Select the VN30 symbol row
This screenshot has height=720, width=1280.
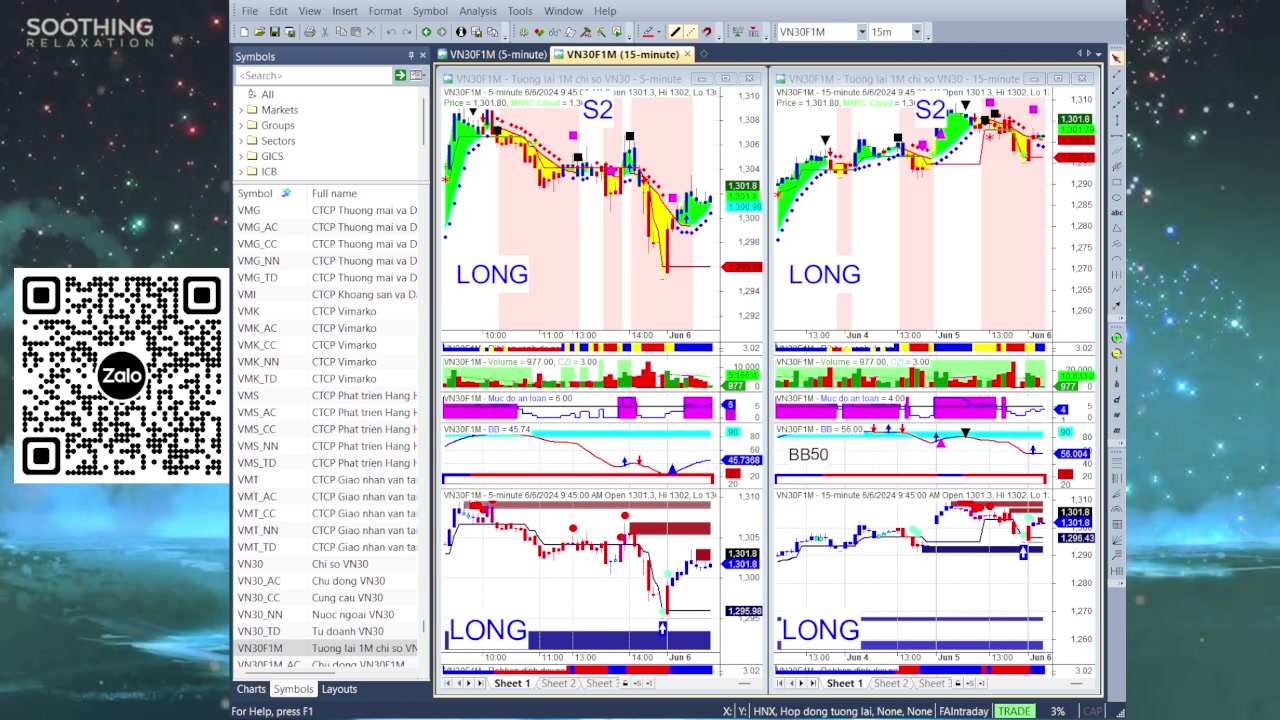326,564
